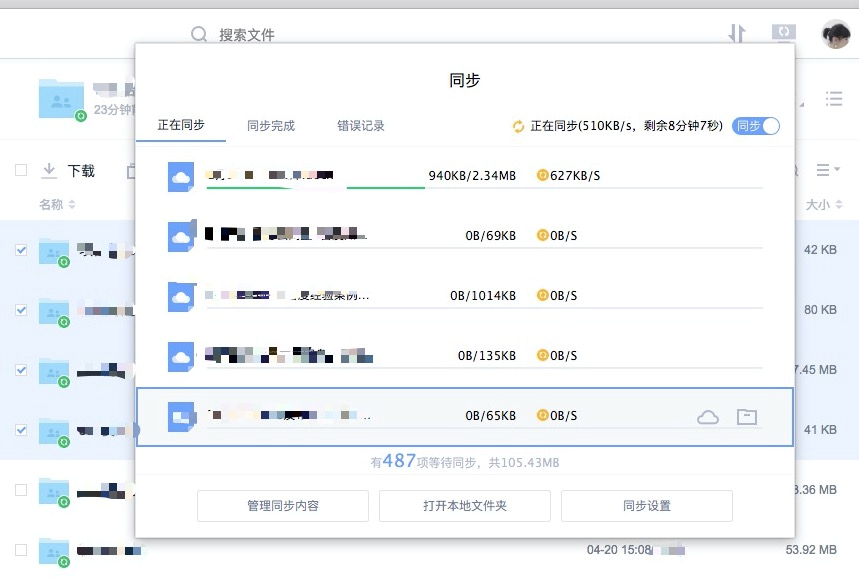
Task: Open the 大小 column sort options
Action: pyautogui.click(x=831, y=204)
